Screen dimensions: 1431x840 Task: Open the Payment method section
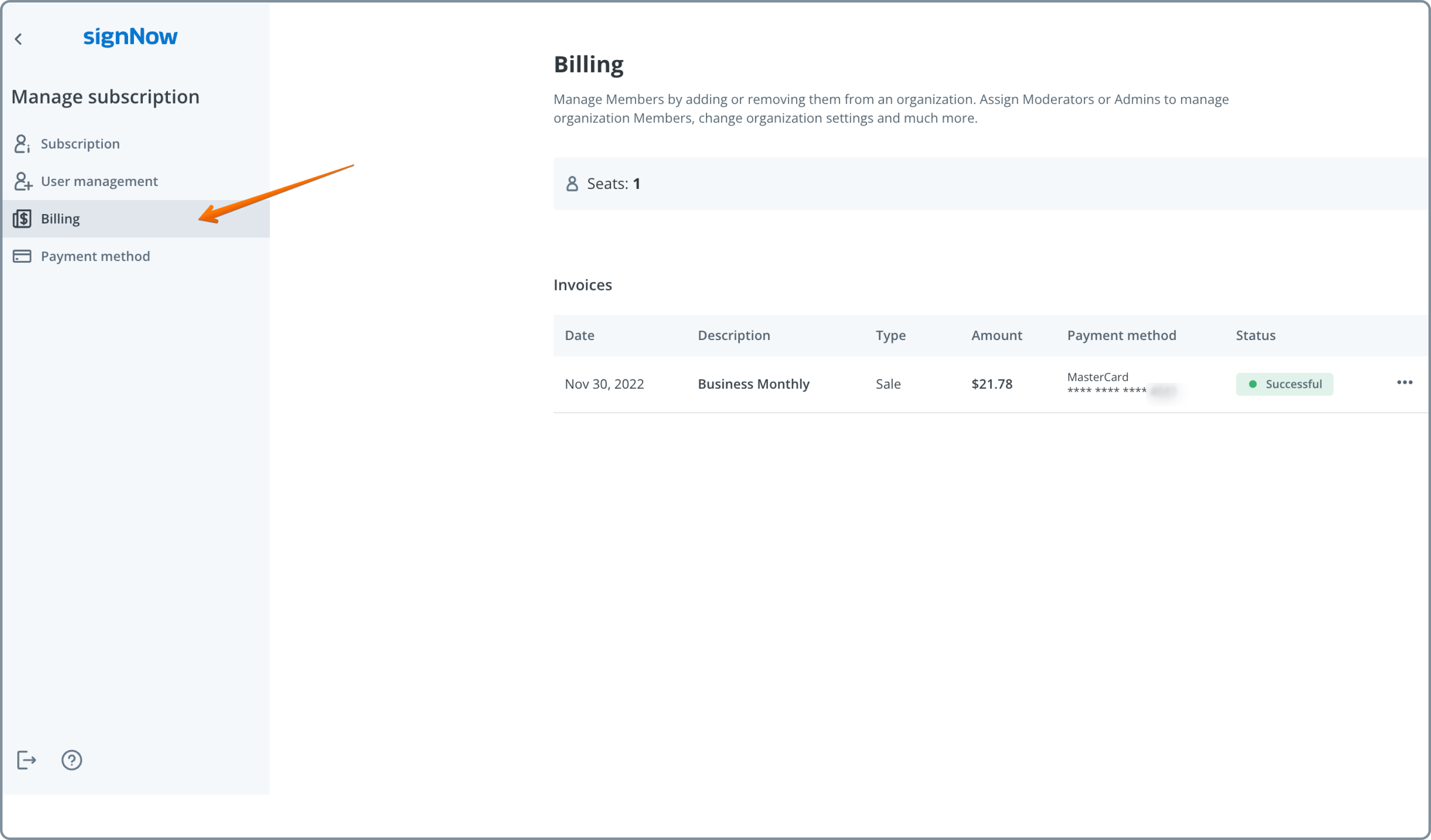[x=95, y=256]
